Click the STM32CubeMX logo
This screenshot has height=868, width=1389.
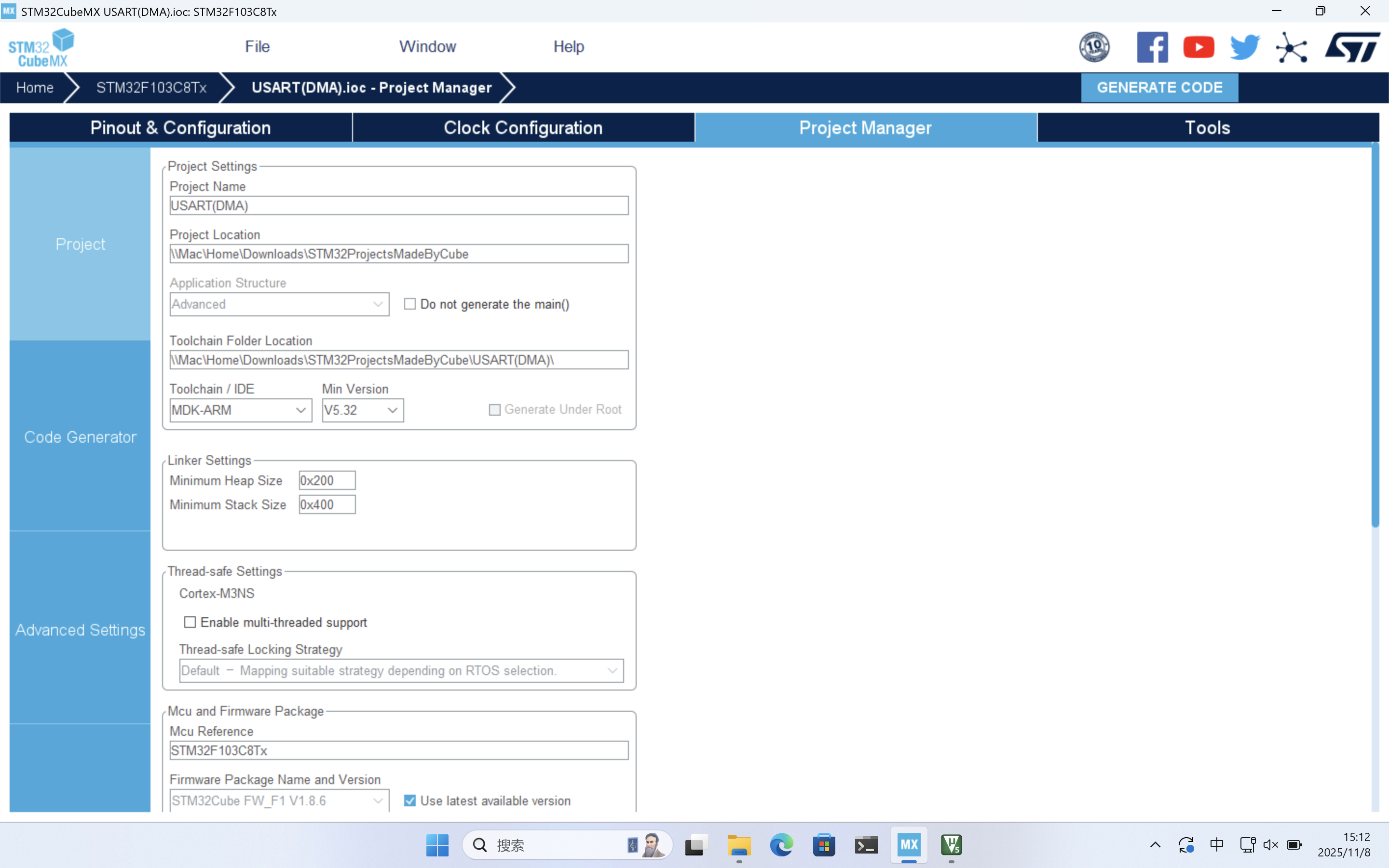tap(41, 47)
